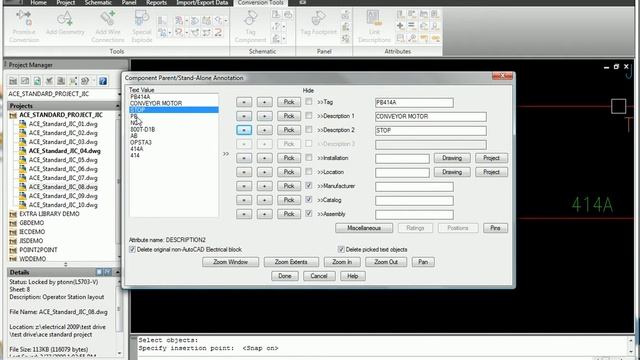This screenshot has height=360, width=640.
Task: Click the red number 2 icon in Tools panel
Action: coord(218,32)
